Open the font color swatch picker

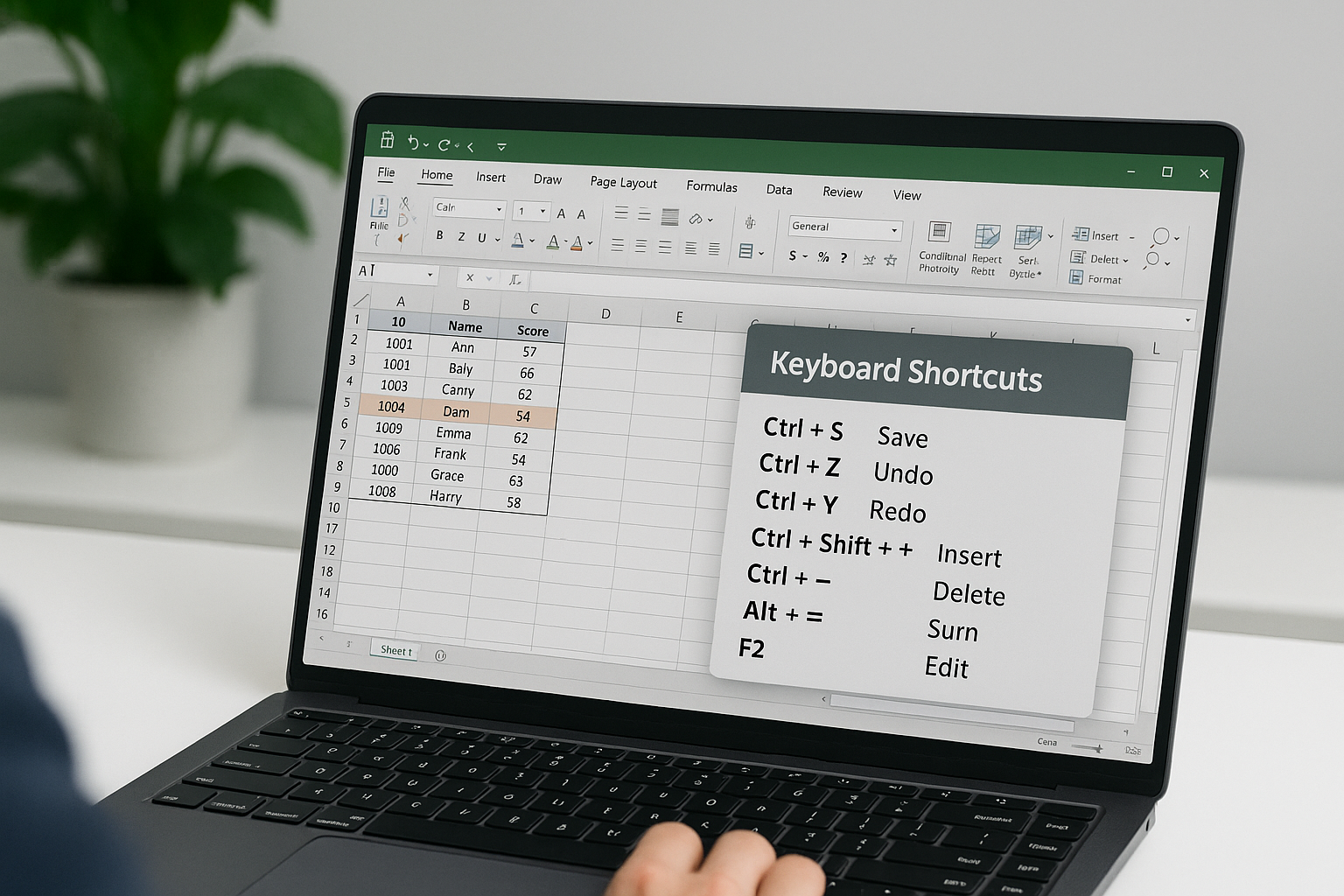pos(577,244)
